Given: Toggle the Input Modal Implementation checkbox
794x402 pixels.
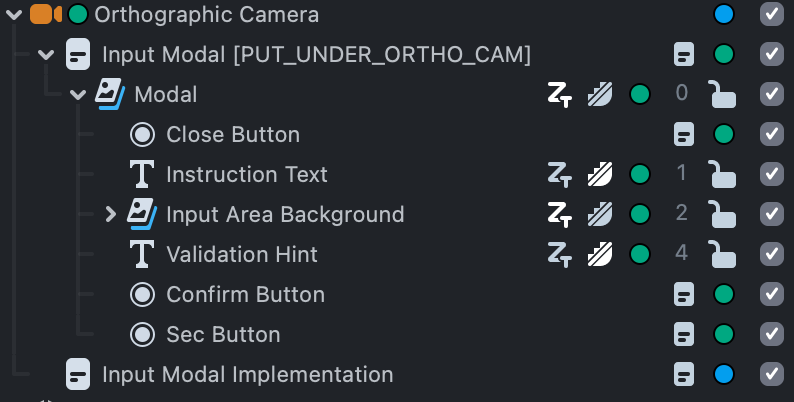Looking at the screenshot, I should pyautogui.click(x=771, y=375).
